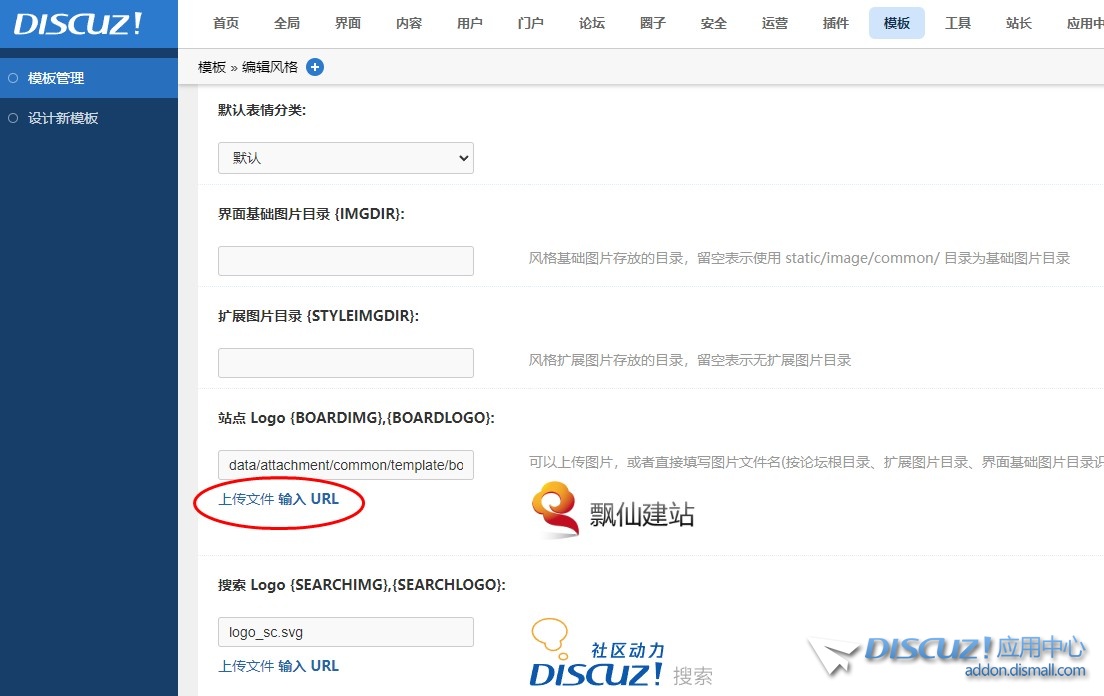Open the dropdown arrow on the 默认 selector

462,157
